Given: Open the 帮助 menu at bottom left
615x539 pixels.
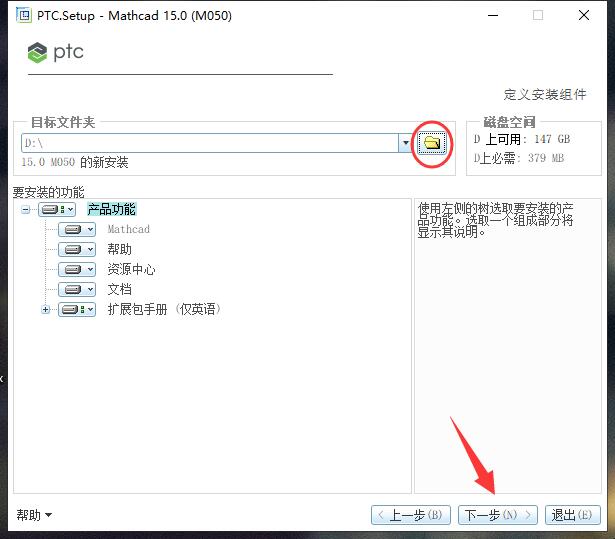Looking at the screenshot, I should [x=34, y=515].
